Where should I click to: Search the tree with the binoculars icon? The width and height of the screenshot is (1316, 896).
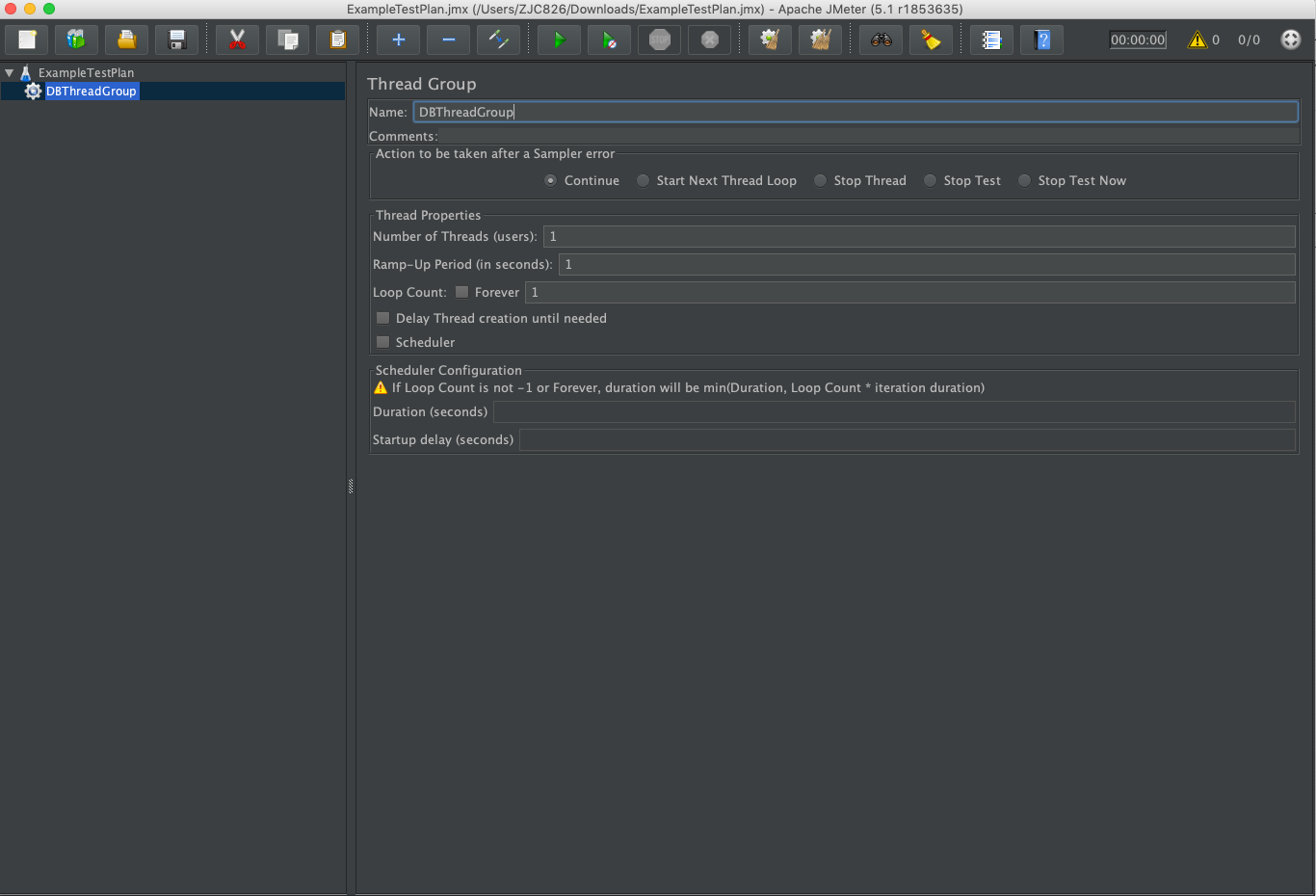(881, 40)
